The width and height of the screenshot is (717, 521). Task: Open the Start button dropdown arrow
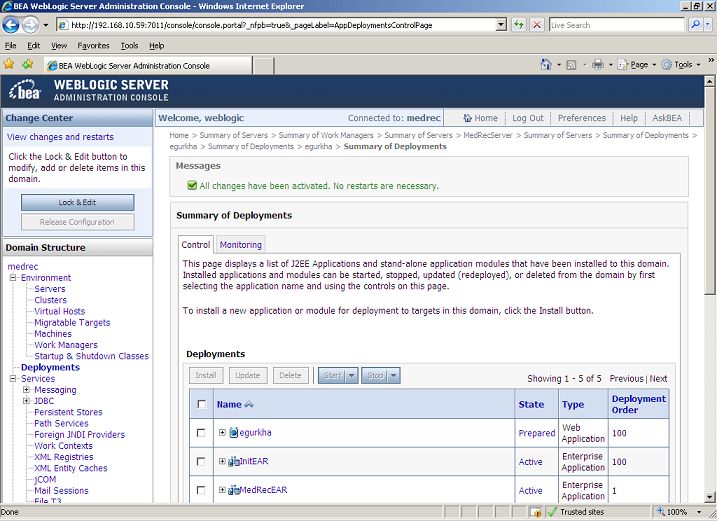pyautogui.click(x=352, y=376)
